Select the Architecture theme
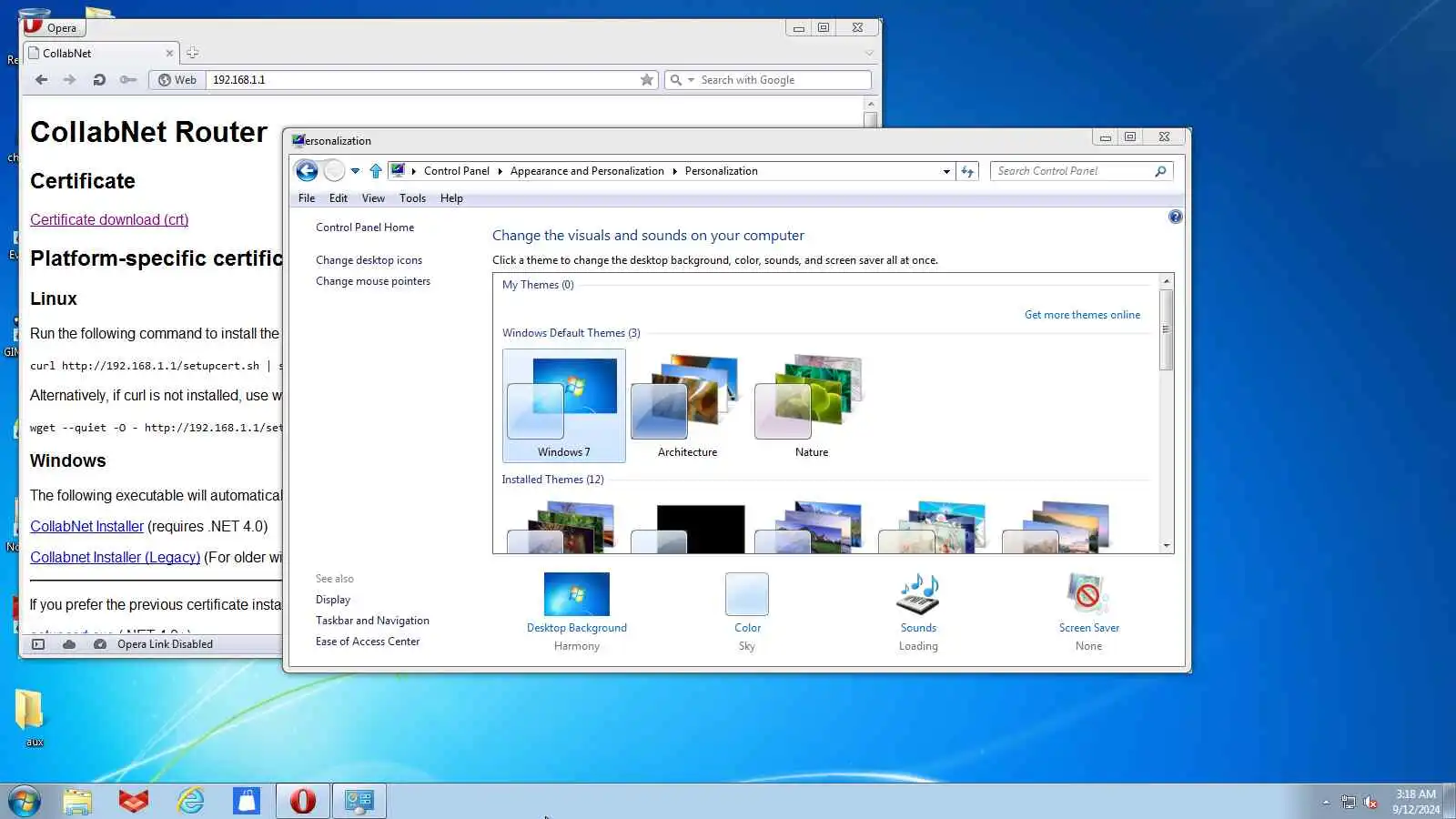Viewport: 1456px width, 819px height. pyautogui.click(x=687, y=406)
